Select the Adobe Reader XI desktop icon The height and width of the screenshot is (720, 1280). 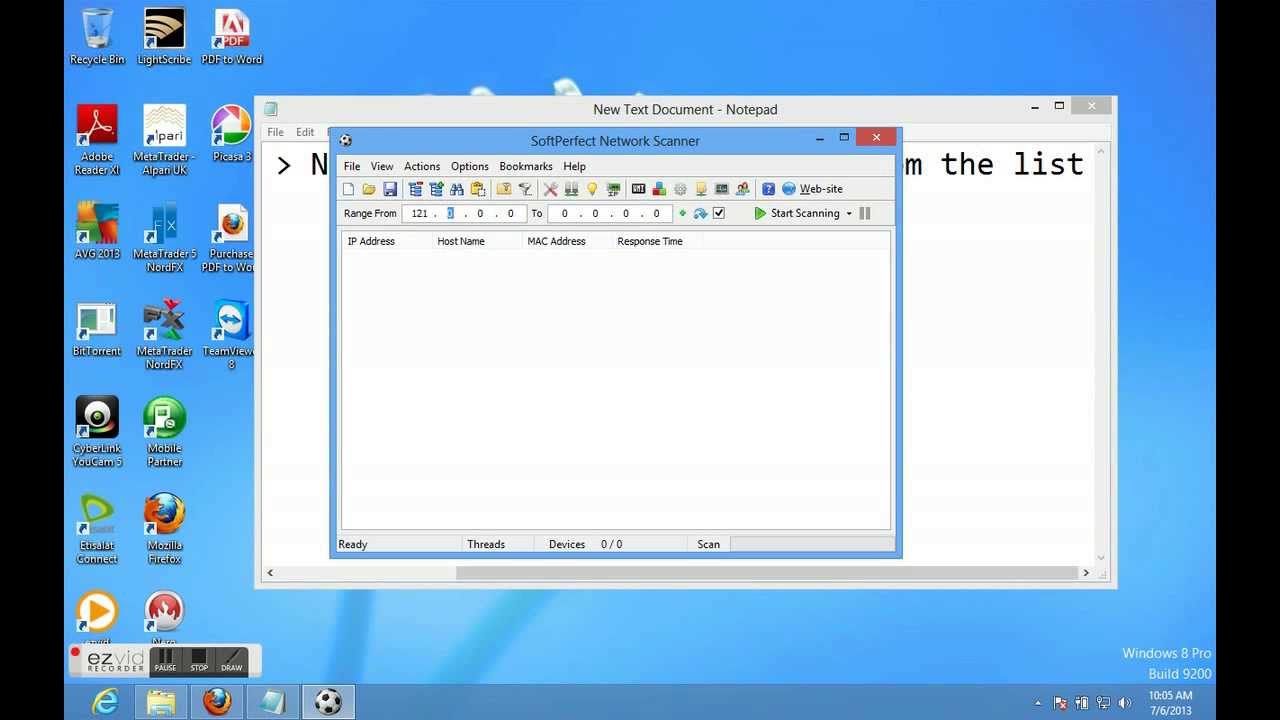[x=97, y=140]
